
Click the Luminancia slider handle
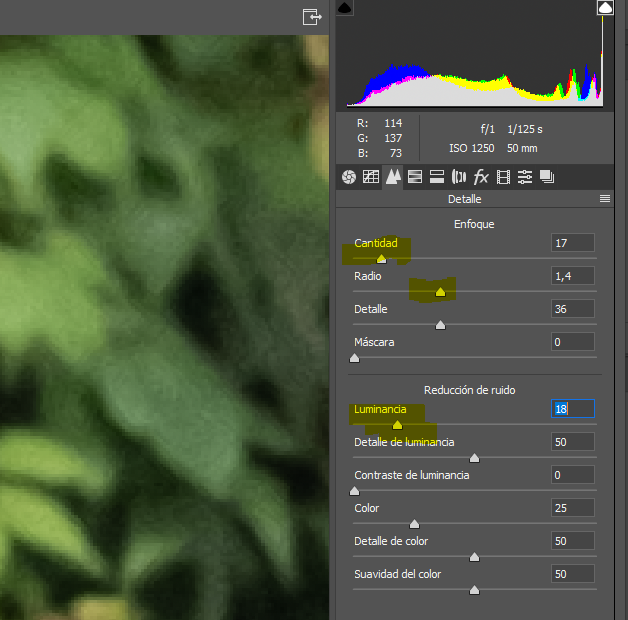point(397,425)
